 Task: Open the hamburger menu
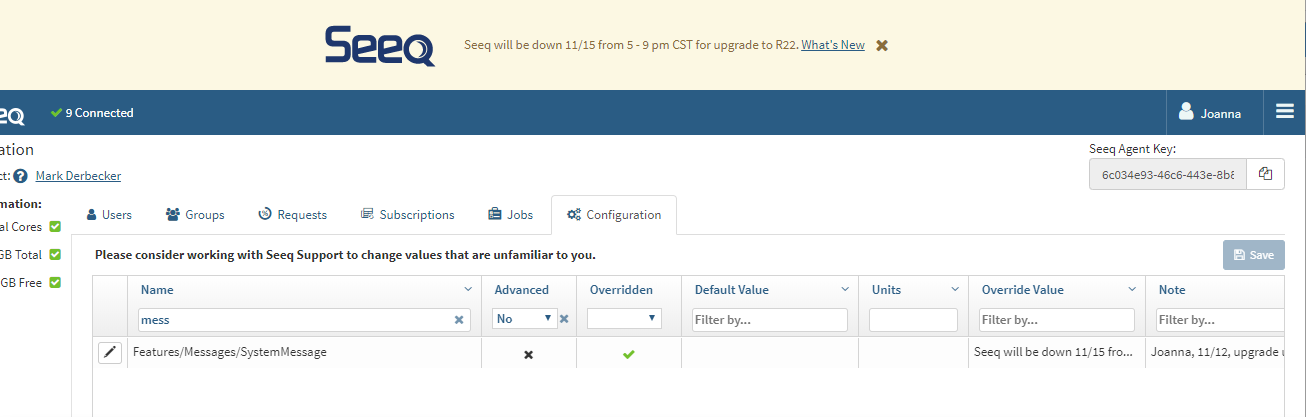[x=1285, y=112]
